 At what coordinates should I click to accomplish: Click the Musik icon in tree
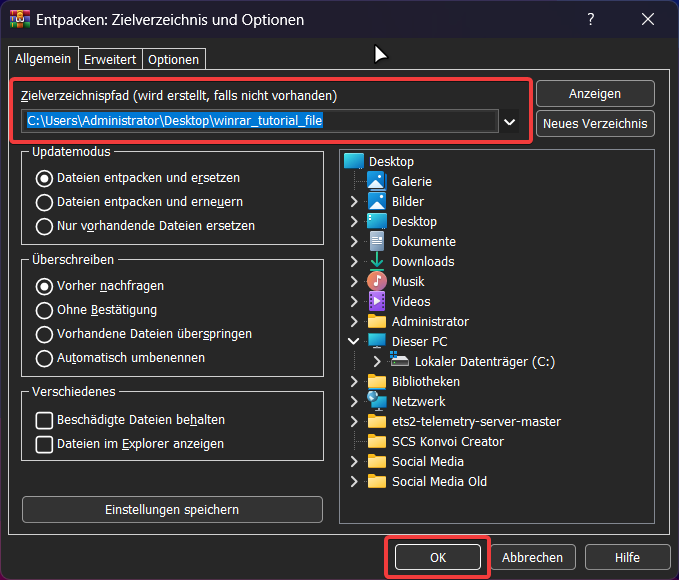(x=376, y=281)
